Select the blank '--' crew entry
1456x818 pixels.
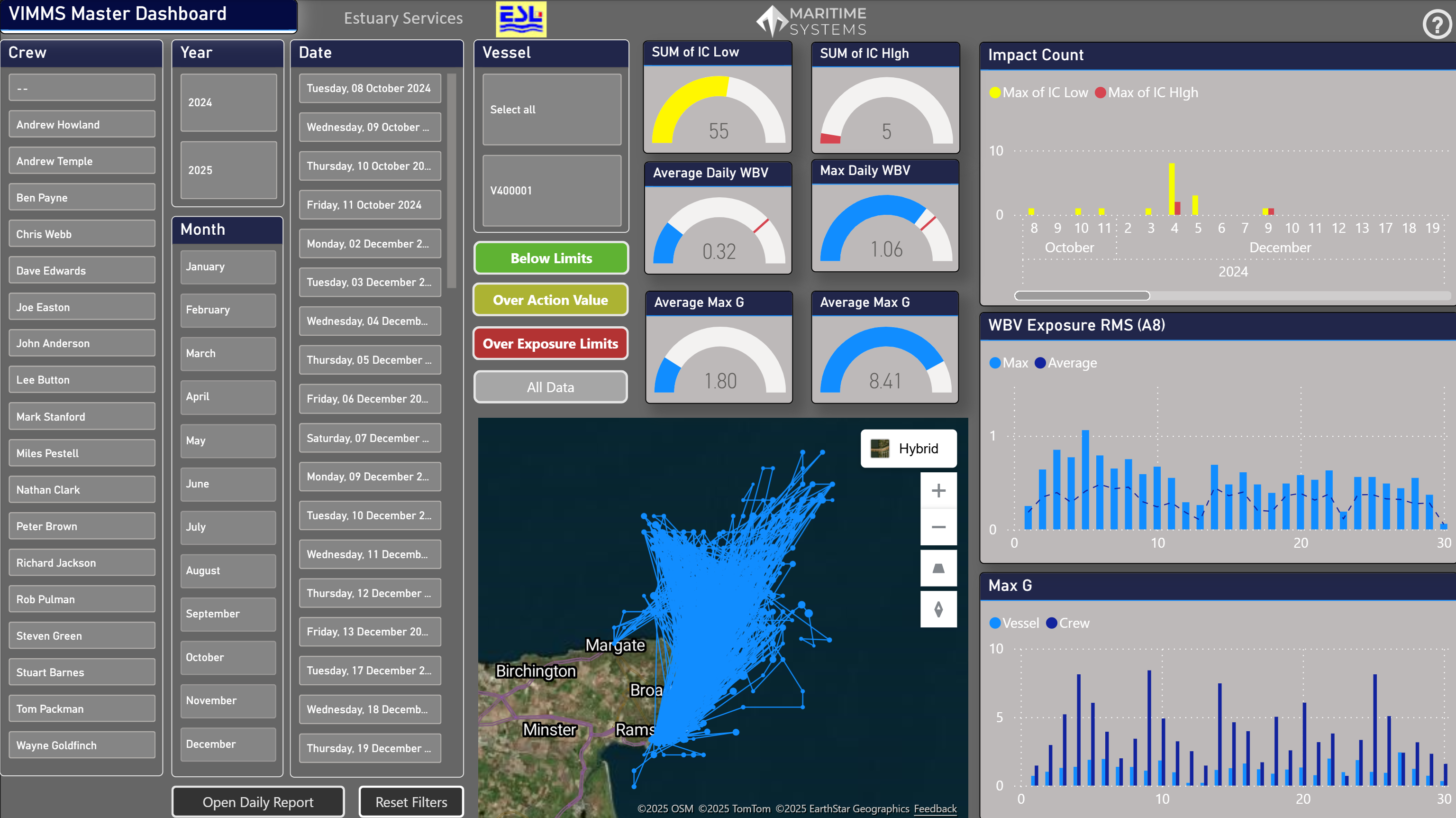coord(82,88)
